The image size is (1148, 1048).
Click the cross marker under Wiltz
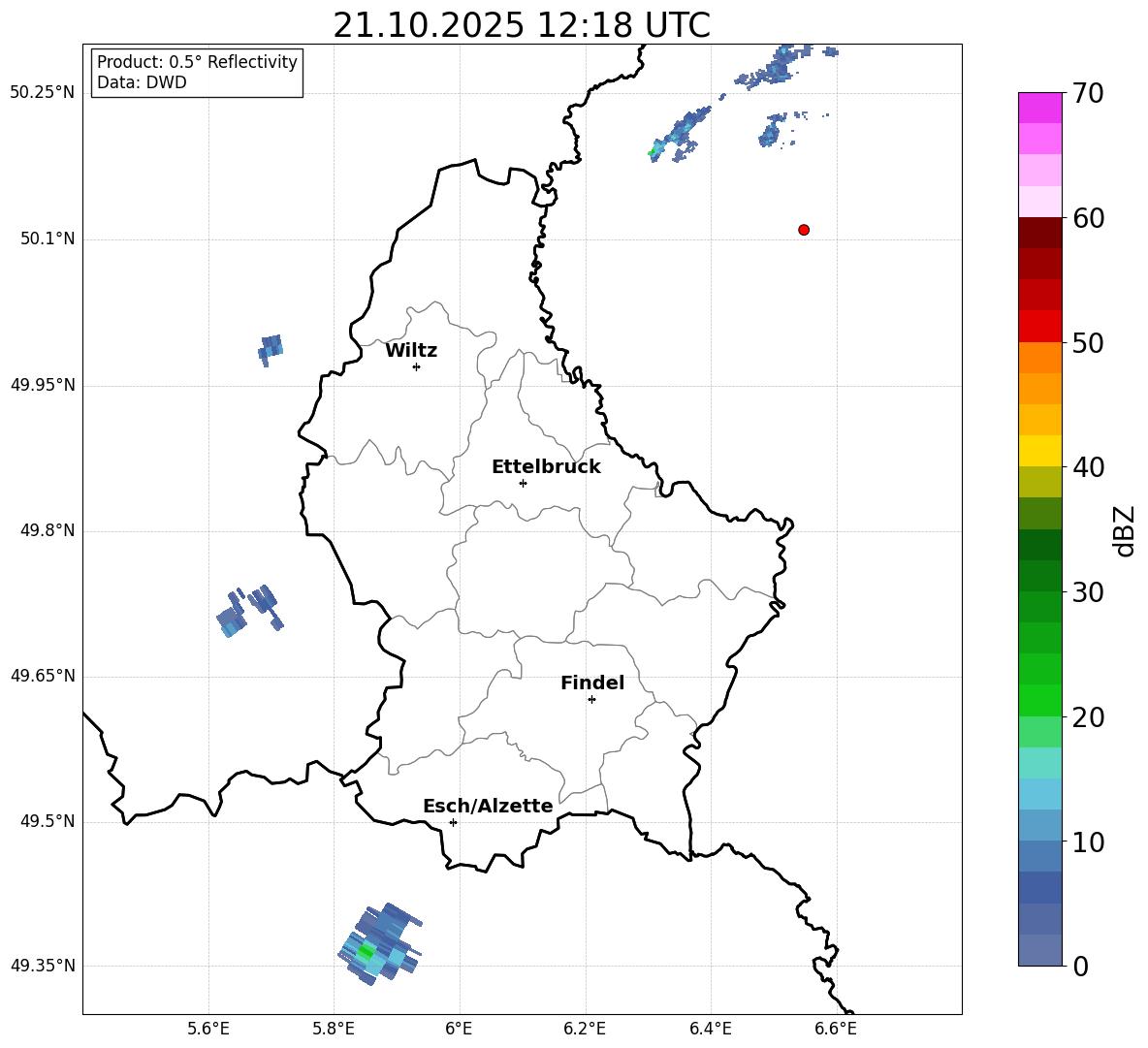417,366
